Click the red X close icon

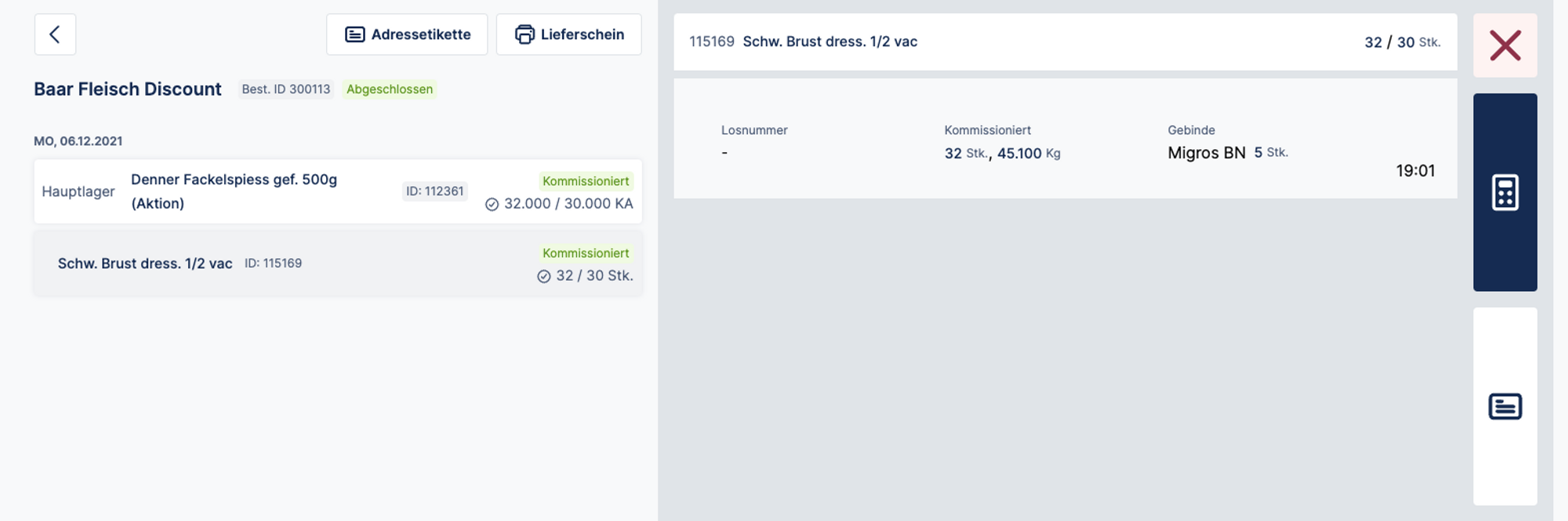(x=1504, y=46)
